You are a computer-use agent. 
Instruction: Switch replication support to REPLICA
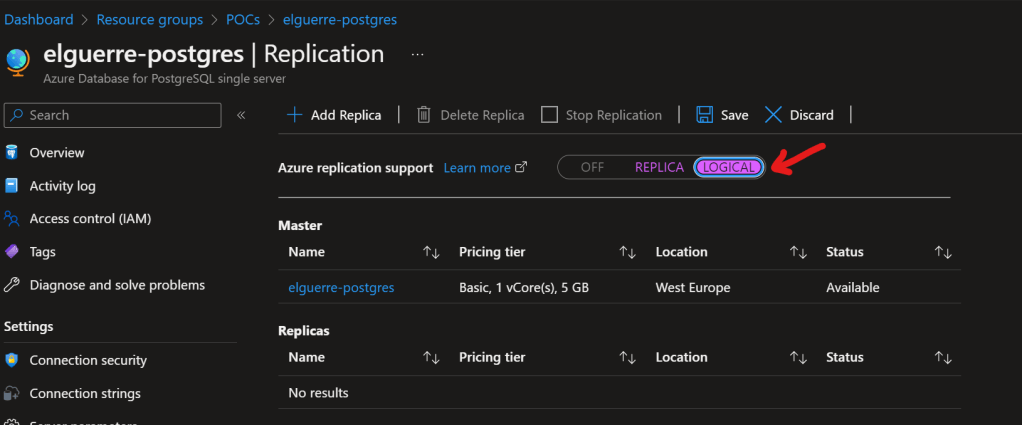pos(659,167)
